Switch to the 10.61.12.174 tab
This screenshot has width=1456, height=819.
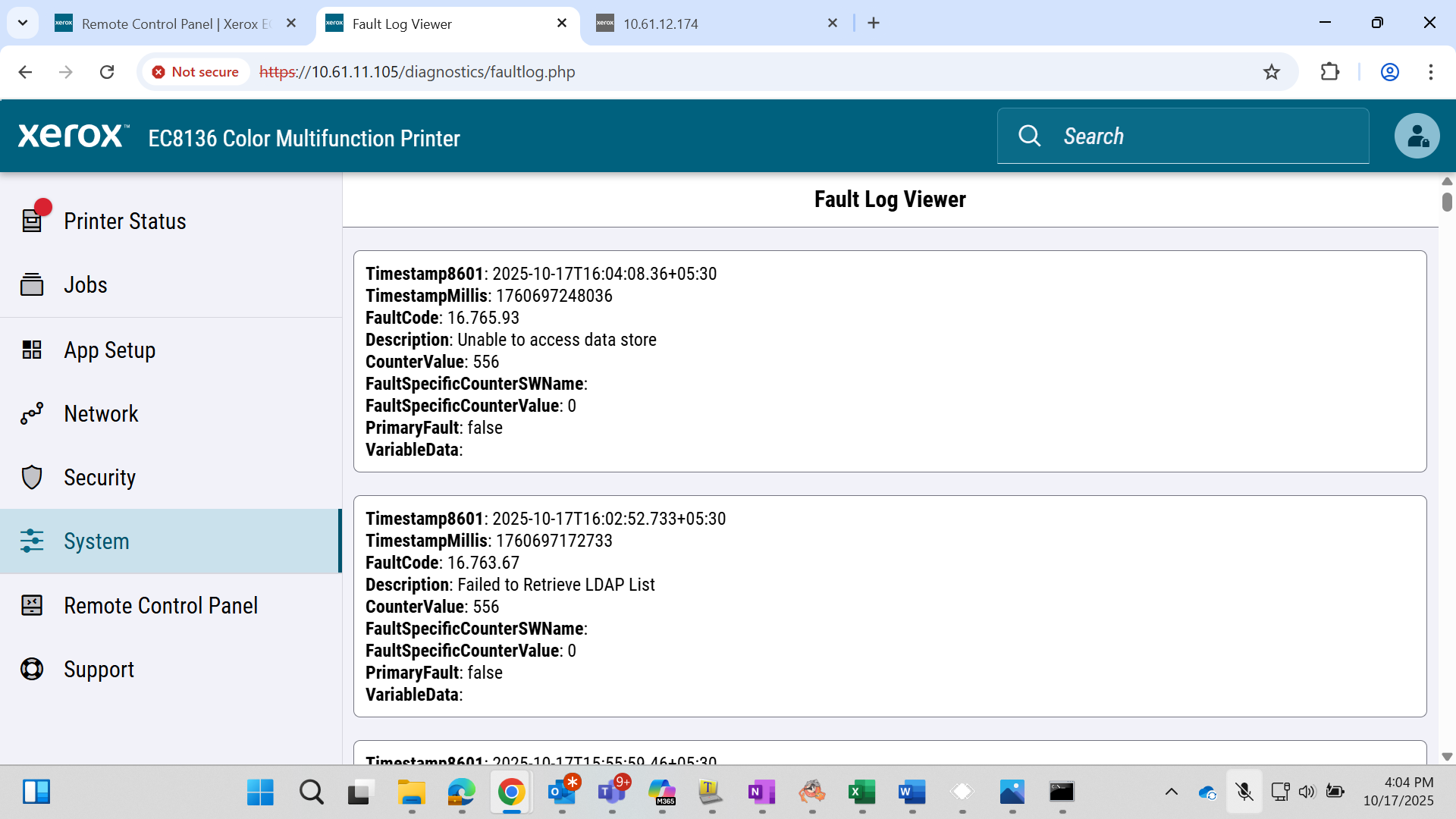pos(717,24)
